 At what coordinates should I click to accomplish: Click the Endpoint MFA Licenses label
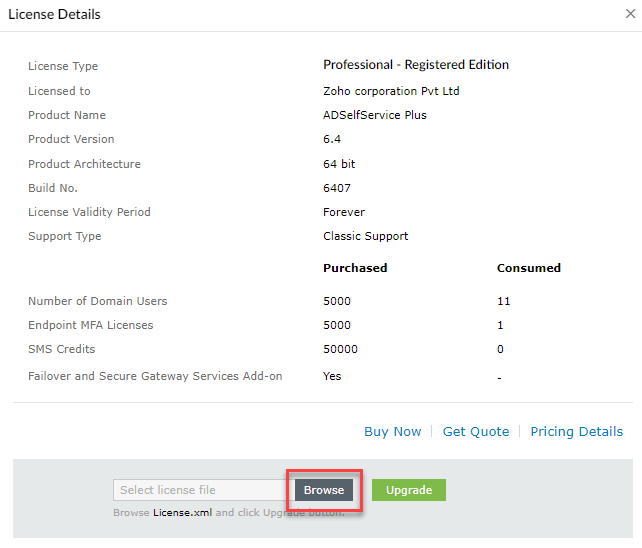[x=90, y=325]
